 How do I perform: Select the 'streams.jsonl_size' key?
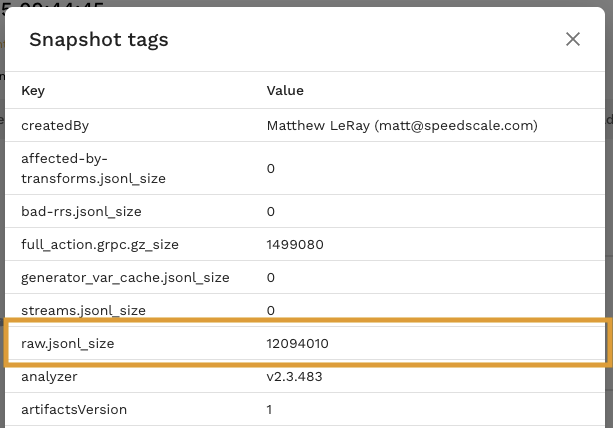click(x=84, y=310)
